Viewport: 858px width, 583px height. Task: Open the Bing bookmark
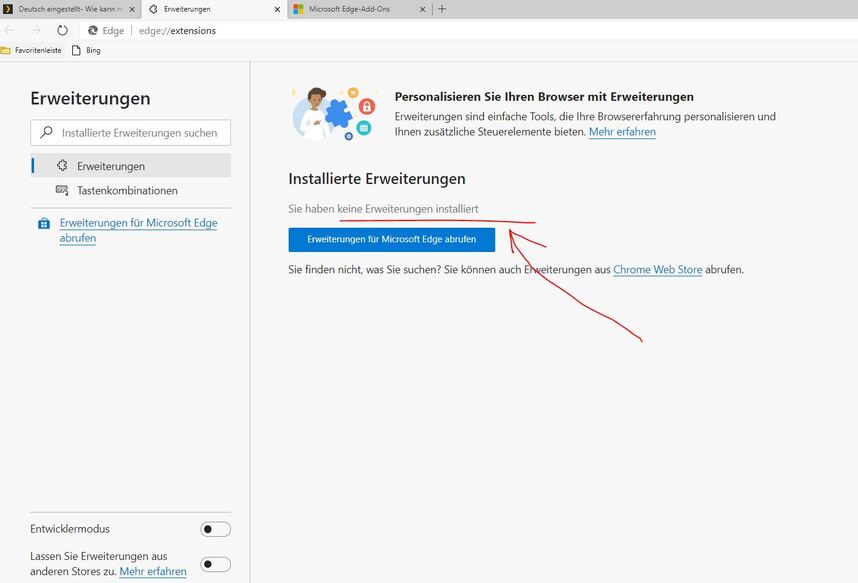coord(86,50)
